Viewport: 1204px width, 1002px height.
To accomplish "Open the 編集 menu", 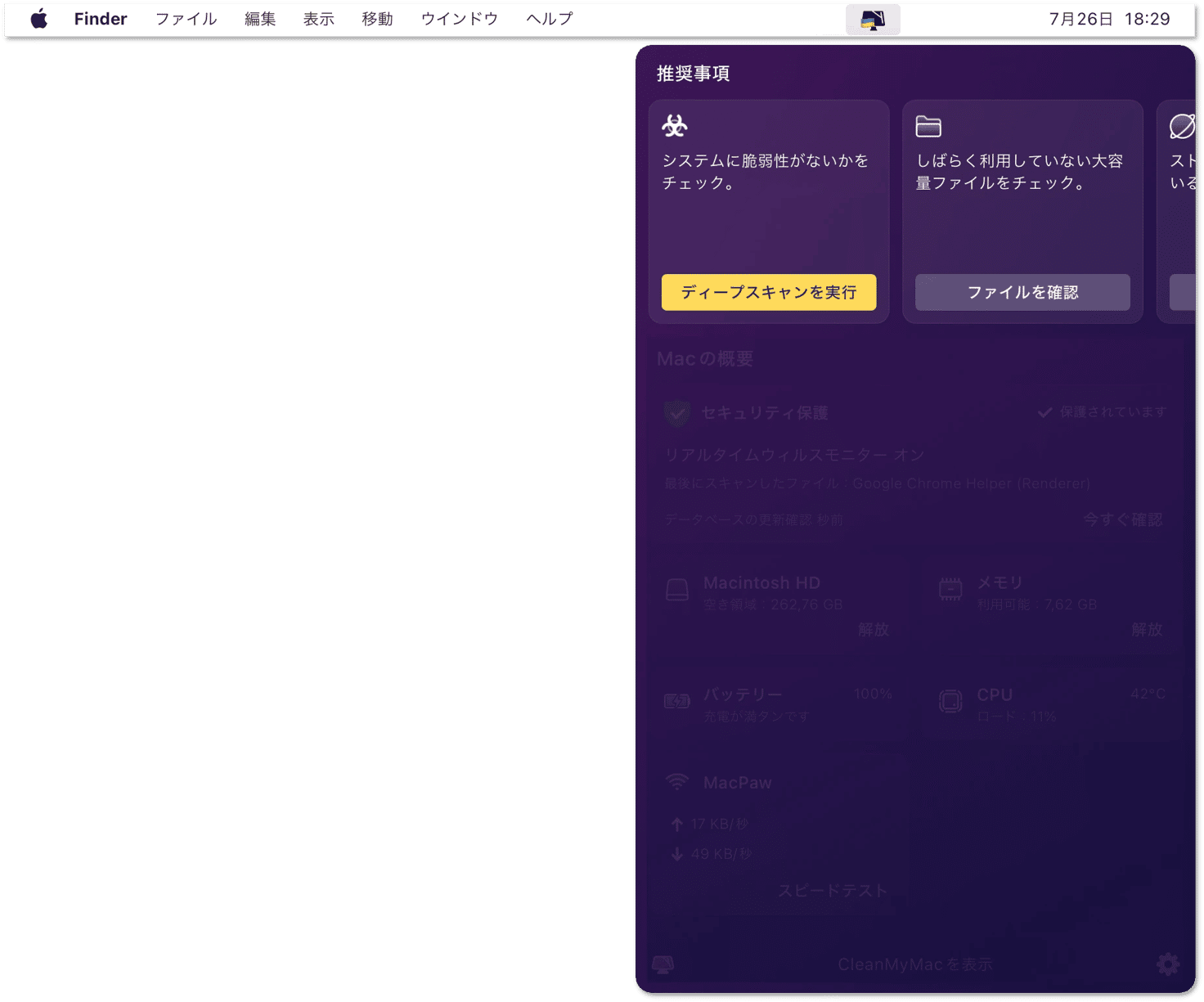I will [260, 19].
